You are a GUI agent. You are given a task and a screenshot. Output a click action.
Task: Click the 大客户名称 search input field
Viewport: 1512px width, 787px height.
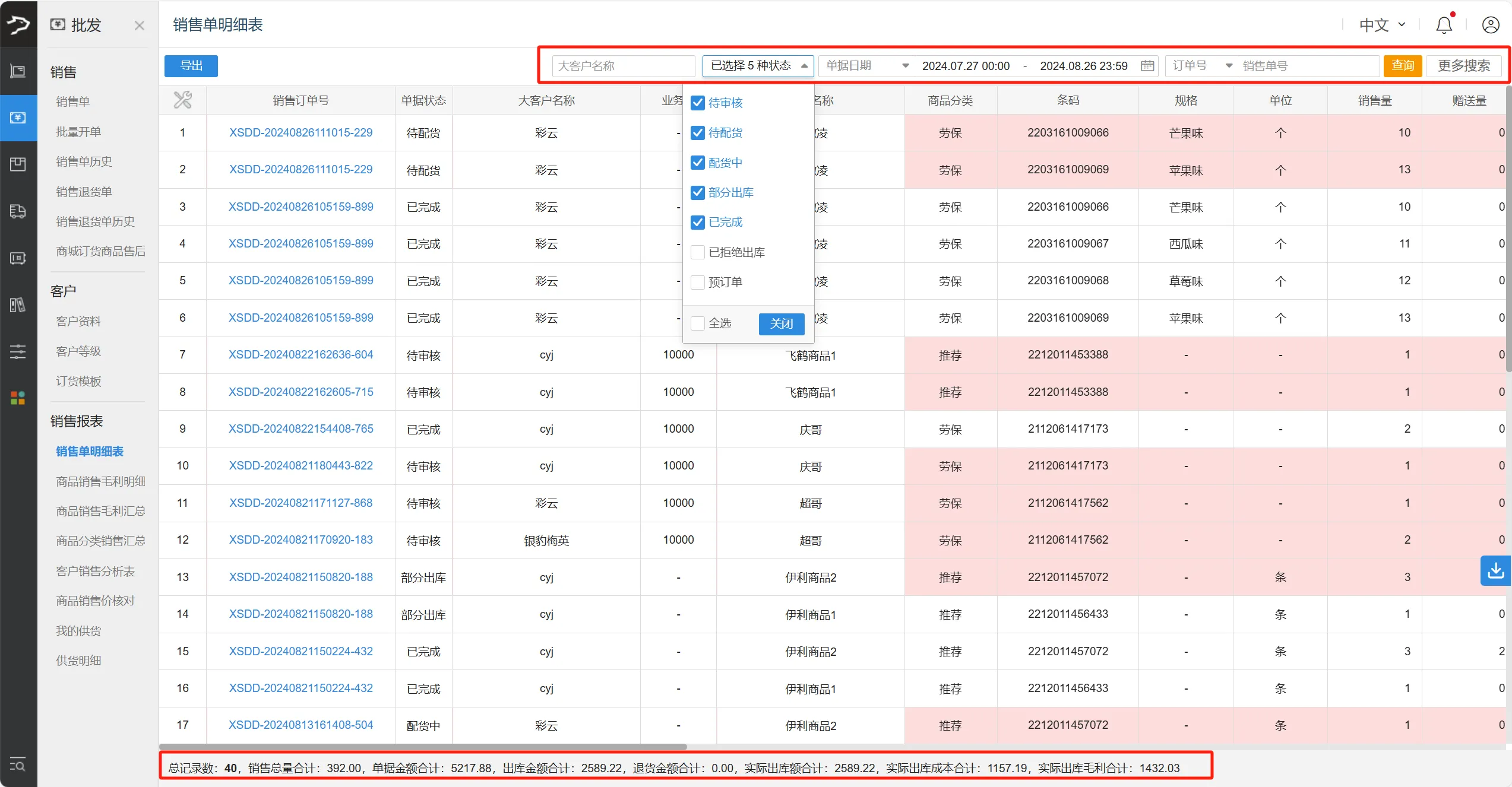click(x=623, y=66)
